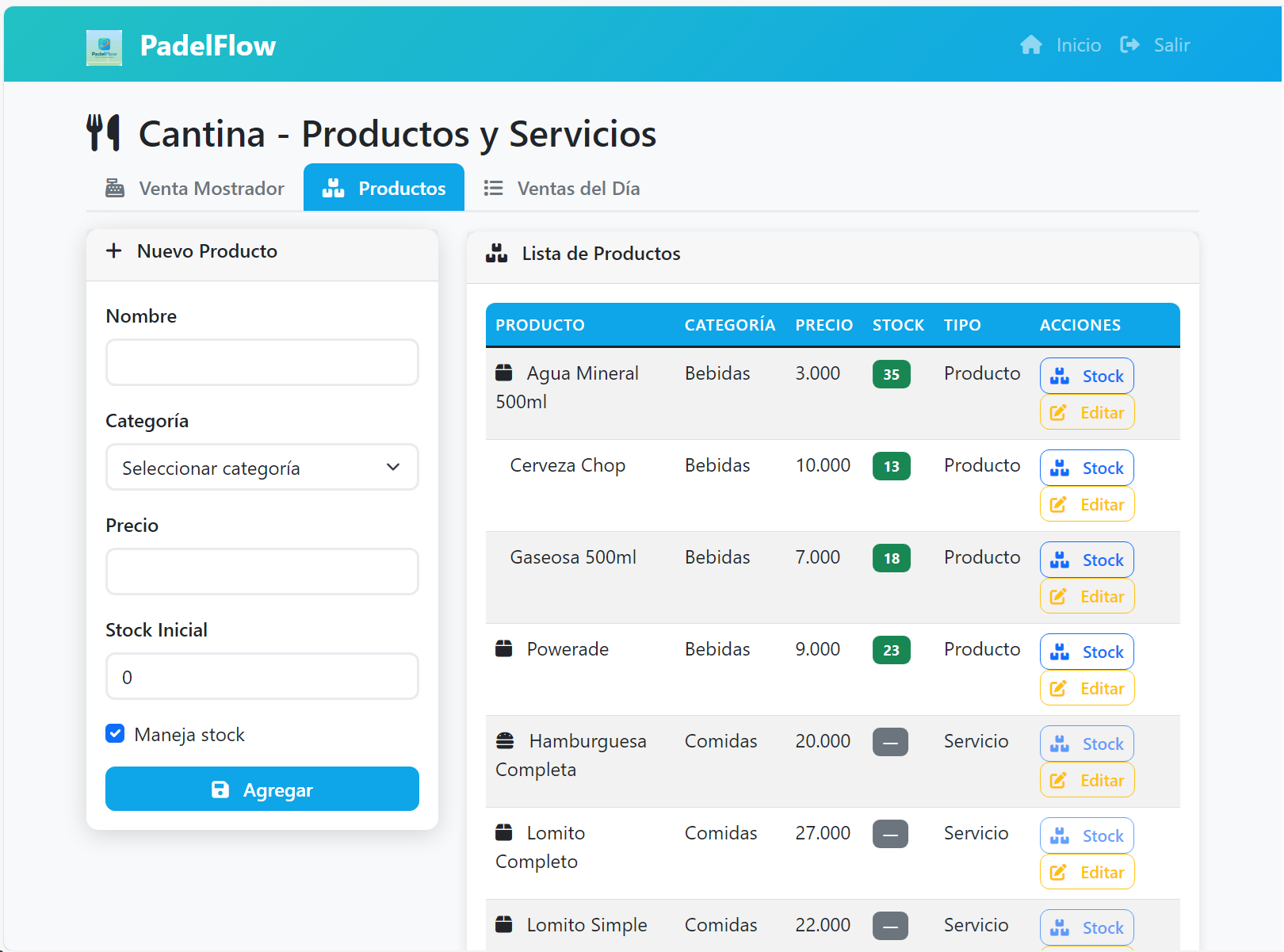This screenshot has height=952, width=1284.
Task: Open the Seleccionar categoría dropdown
Action: tap(262, 468)
